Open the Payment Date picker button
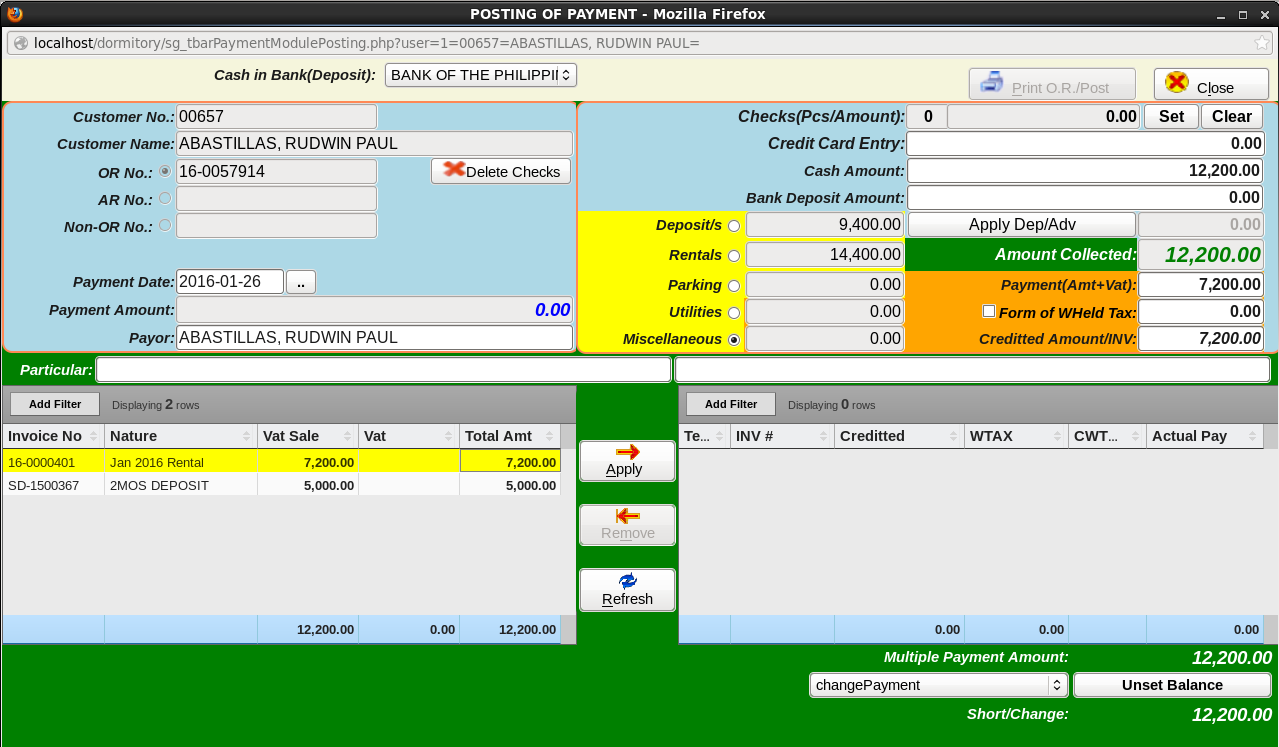 pos(300,282)
